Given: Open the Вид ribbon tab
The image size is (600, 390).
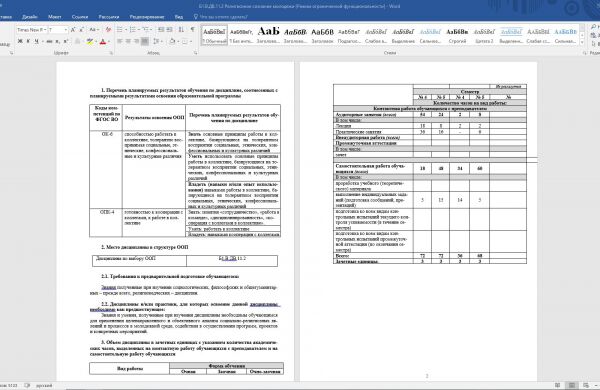Looking at the screenshot, I should click(179, 17).
